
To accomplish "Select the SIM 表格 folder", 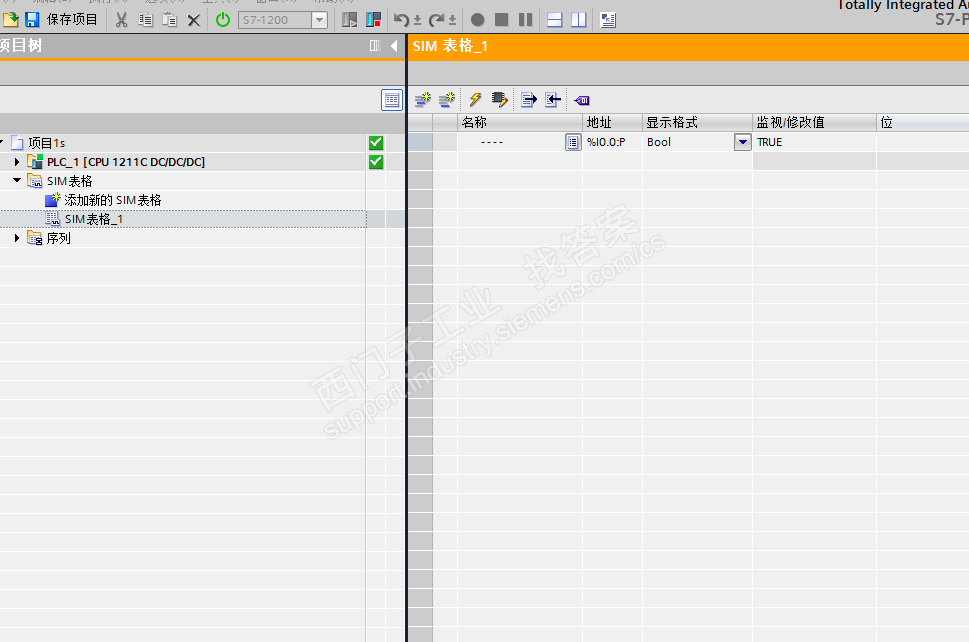I will click(69, 181).
